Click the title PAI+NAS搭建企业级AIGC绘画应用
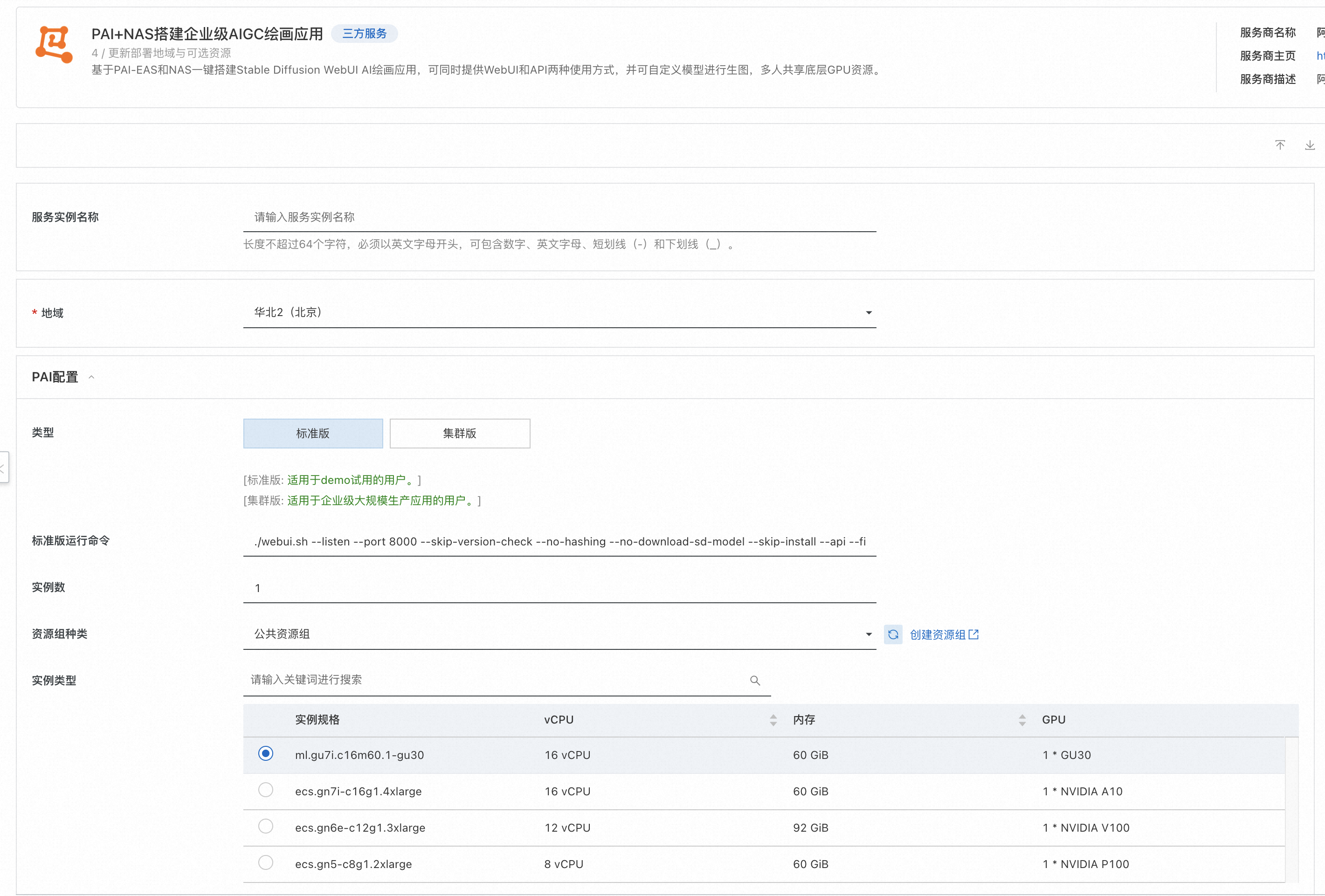Image resolution: width=1325 pixels, height=896 pixels. pyautogui.click(x=207, y=34)
